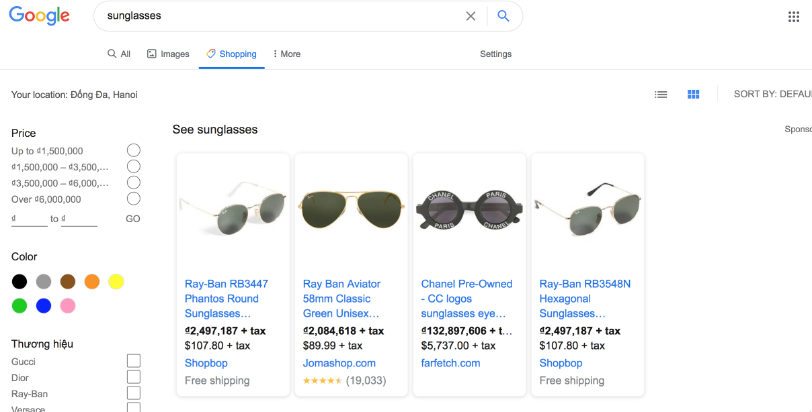Click Your location: Đống Đa, Hanoi text
The image size is (812, 412).
[74, 95]
